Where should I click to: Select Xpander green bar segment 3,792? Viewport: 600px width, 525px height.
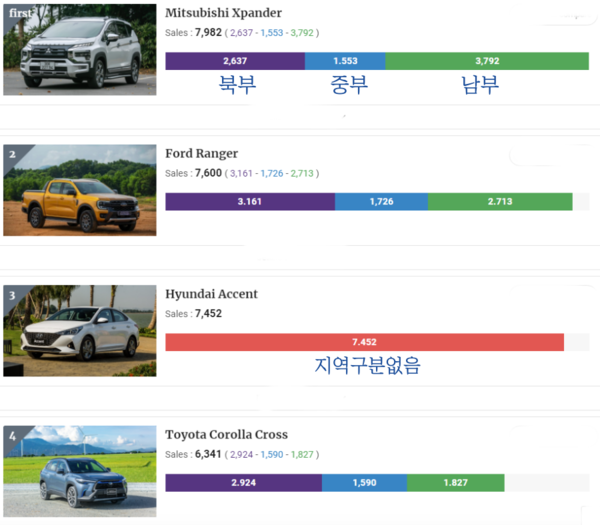click(x=487, y=61)
